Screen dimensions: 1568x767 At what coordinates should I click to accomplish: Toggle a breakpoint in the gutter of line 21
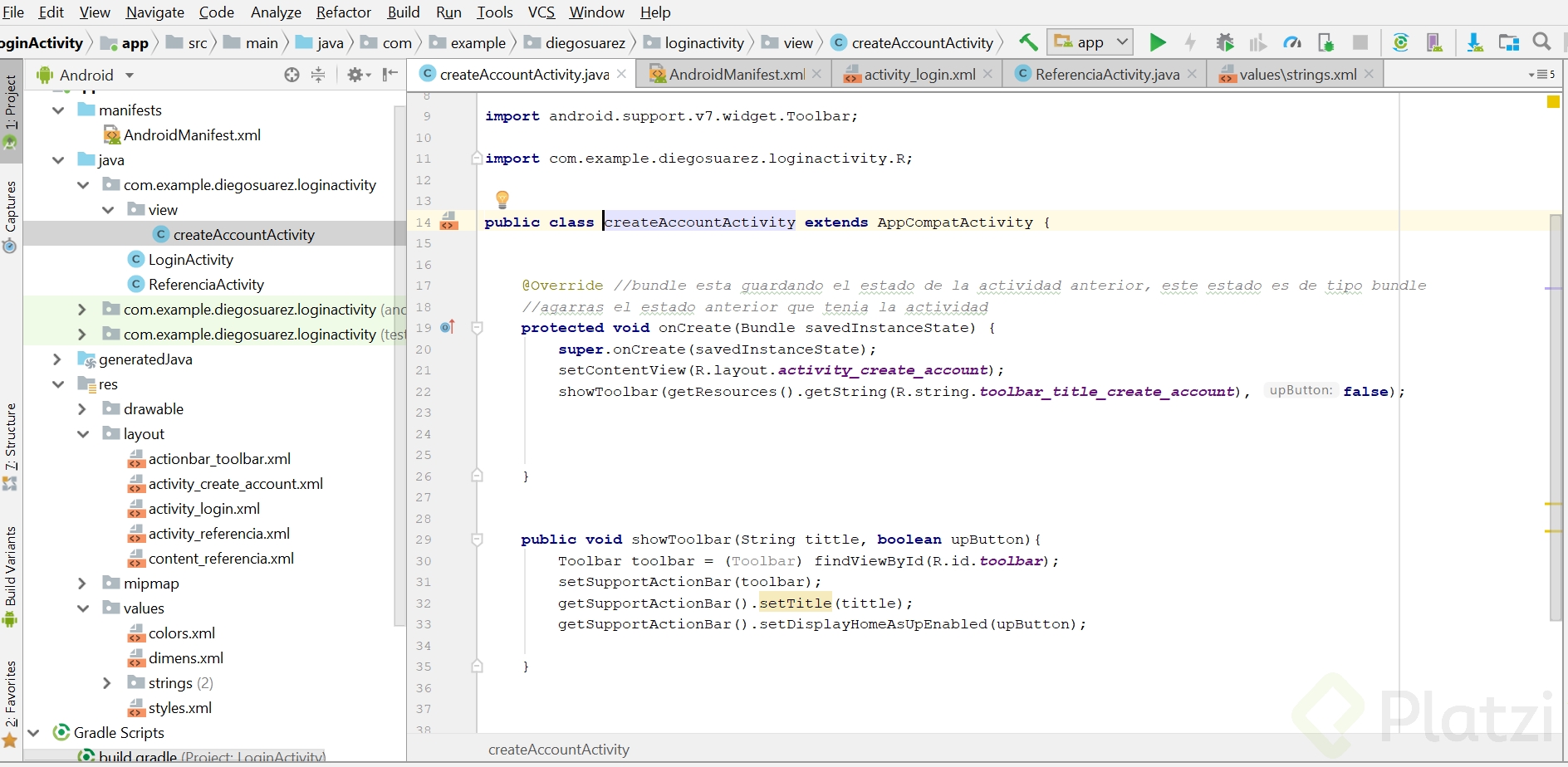[x=455, y=370]
